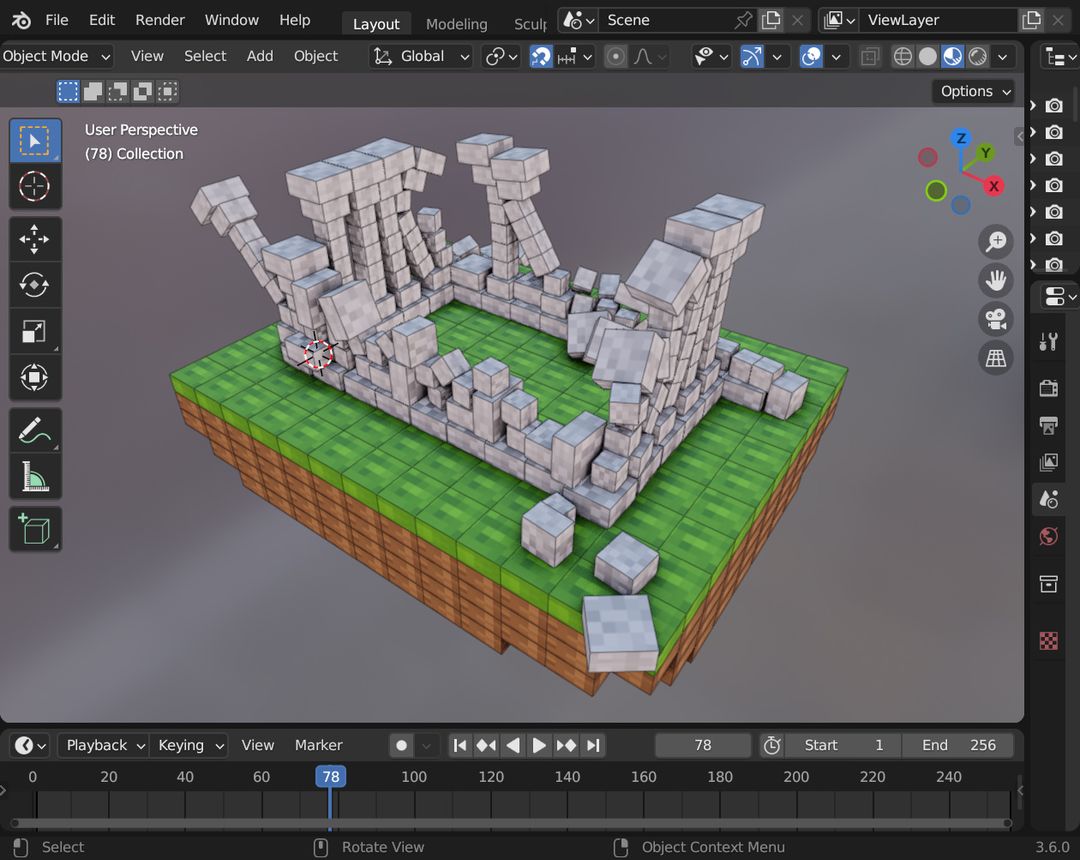Image resolution: width=1080 pixels, height=860 pixels.
Task: Toggle snapping magnet on
Action: tap(541, 57)
